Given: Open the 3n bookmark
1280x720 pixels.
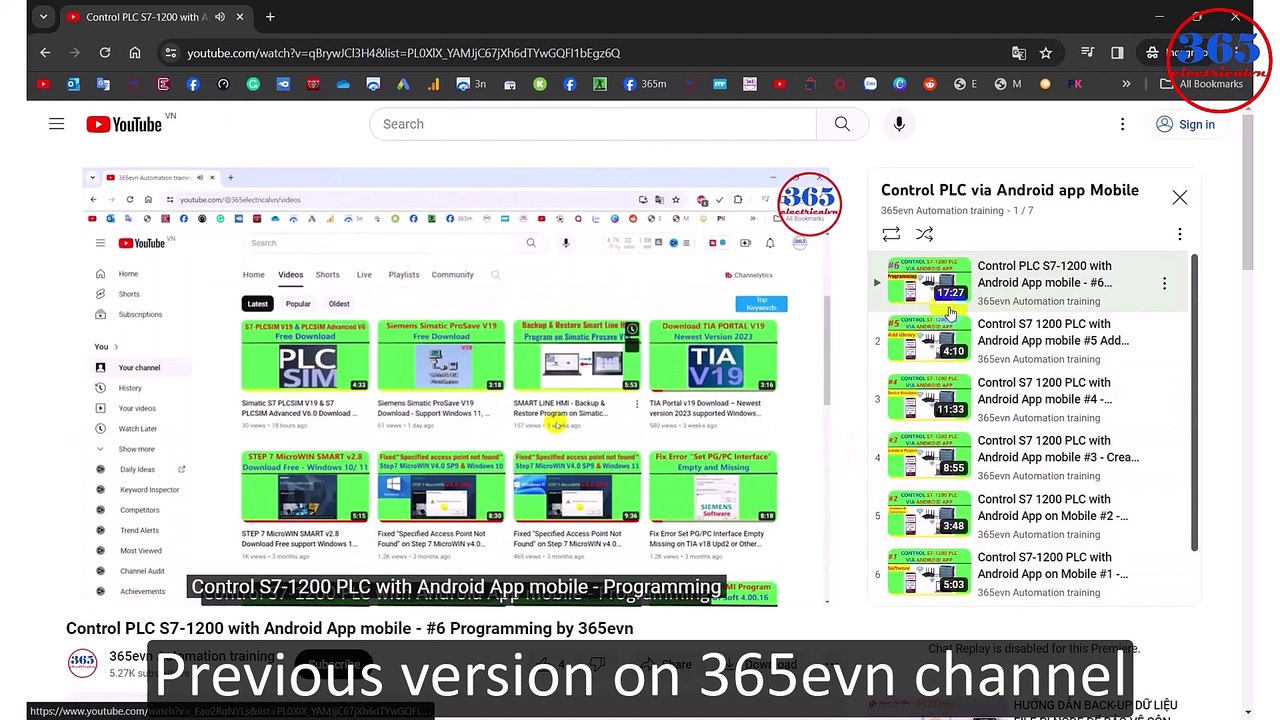Looking at the screenshot, I should pyautogui.click(x=471, y=84).
